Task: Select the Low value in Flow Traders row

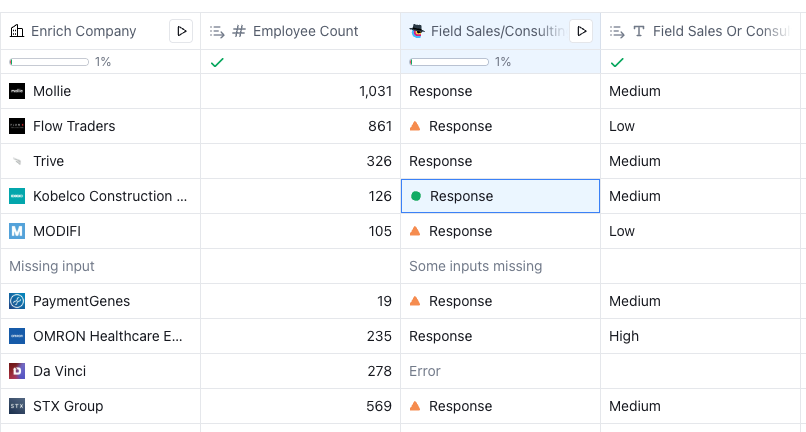Action: (x=700, y=126)
